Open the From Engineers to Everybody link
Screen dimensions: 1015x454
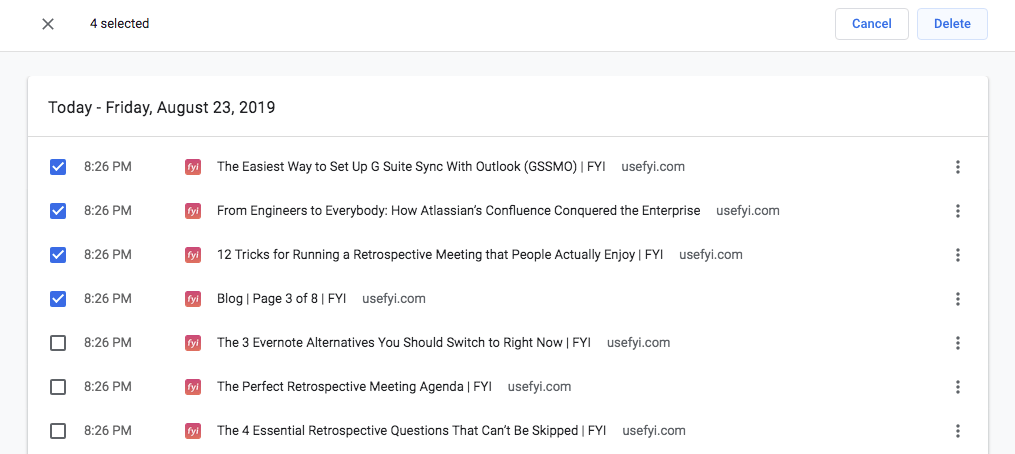pyautogui.click(x=458, y=211)
